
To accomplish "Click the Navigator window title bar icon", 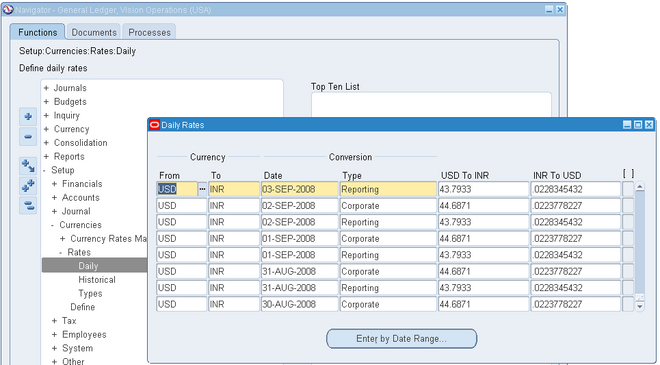I will coord(8,10).
